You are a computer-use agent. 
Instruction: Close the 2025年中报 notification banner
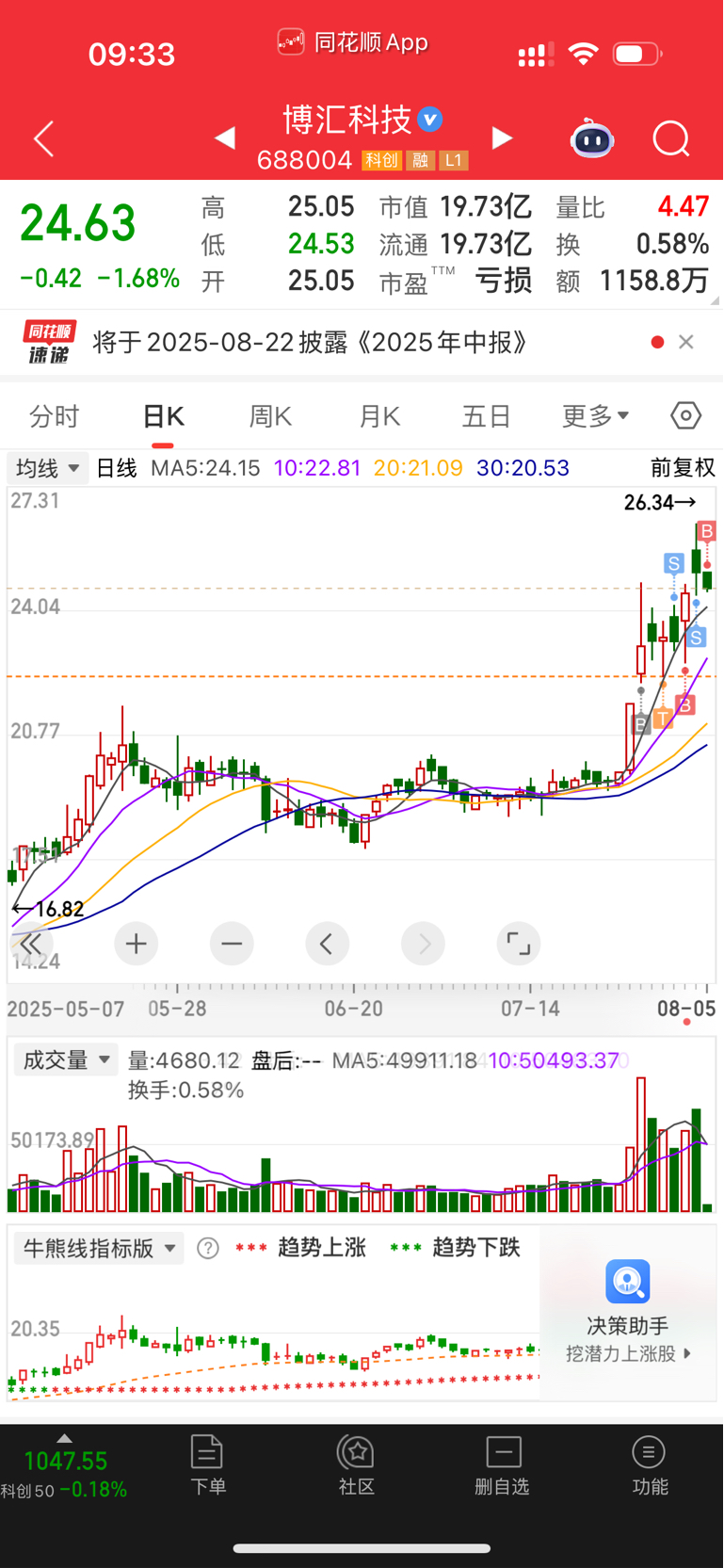point(686,342)
